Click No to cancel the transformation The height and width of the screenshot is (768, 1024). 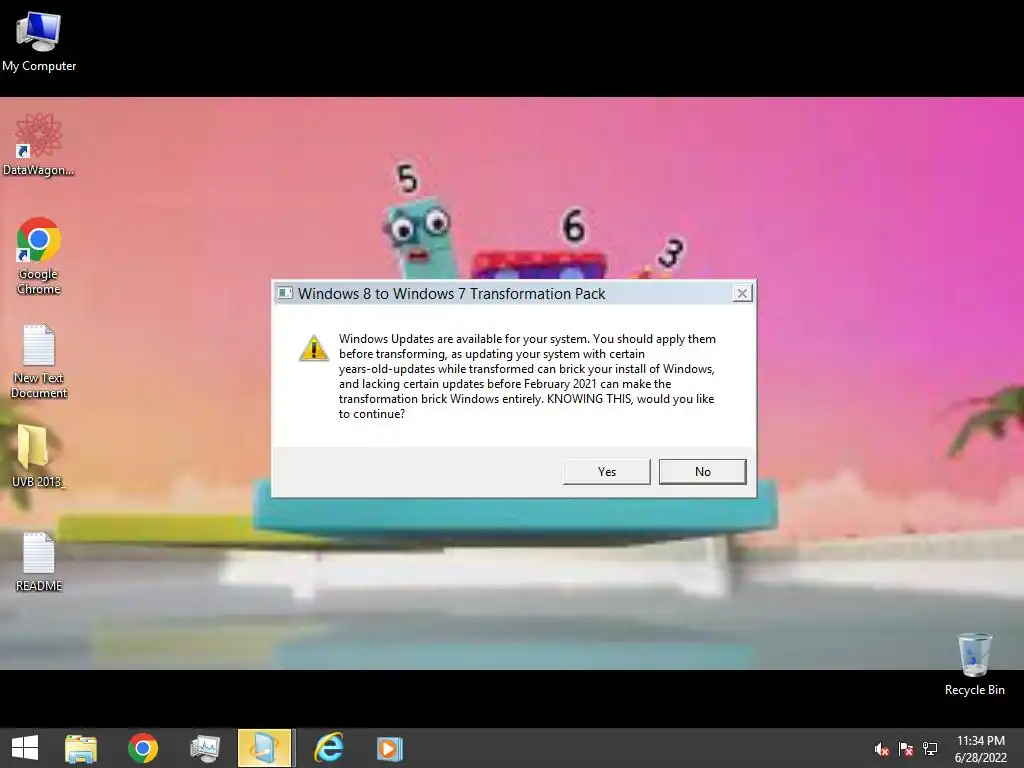click(703, 472)
